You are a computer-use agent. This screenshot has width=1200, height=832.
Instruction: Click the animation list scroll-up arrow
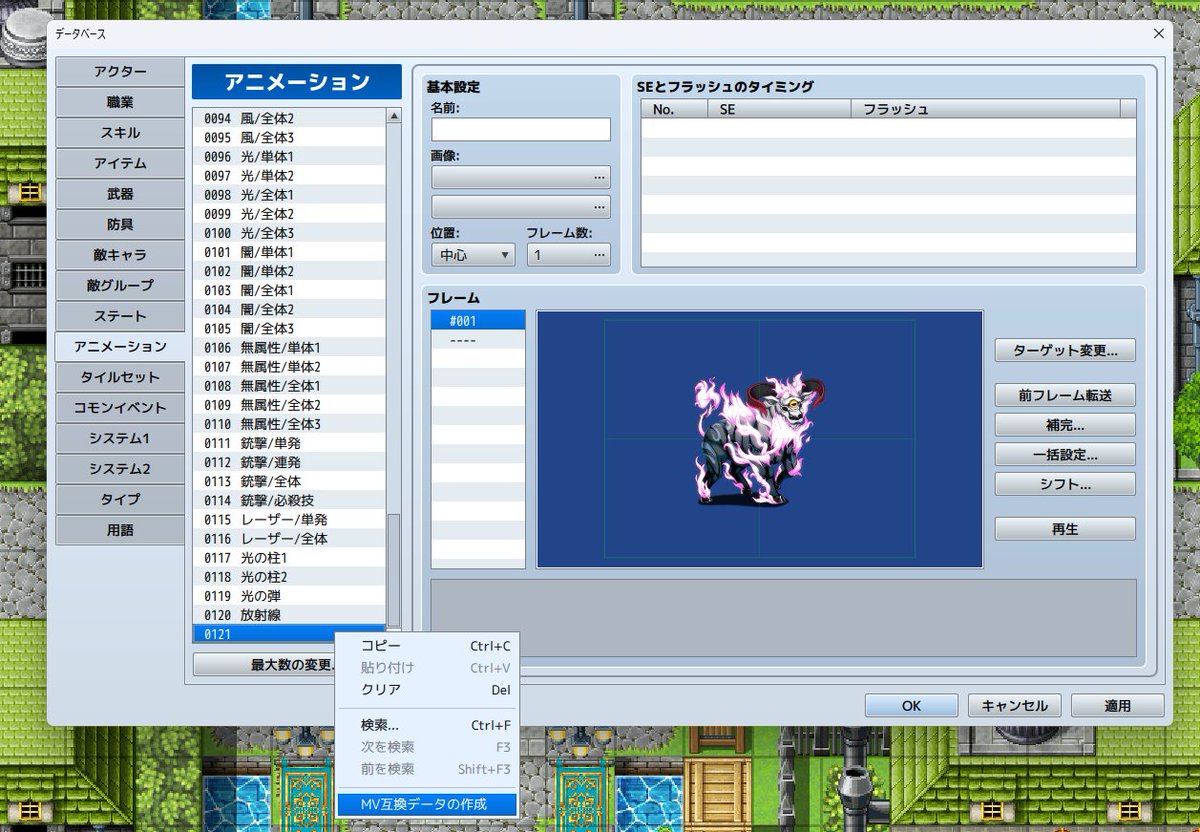pyautogui.click(x=394, y=116)
